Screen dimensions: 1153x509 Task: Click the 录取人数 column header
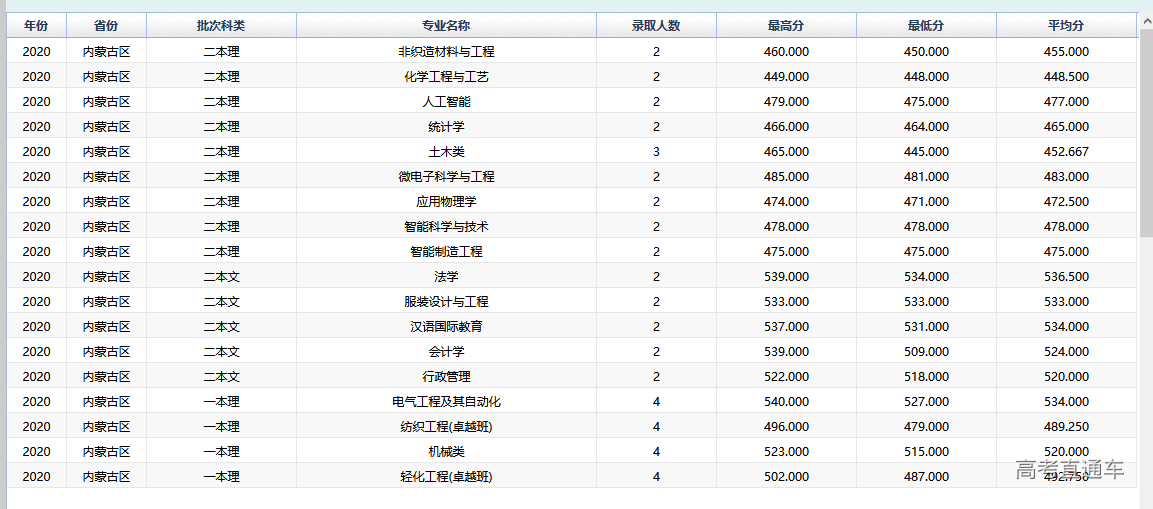tap(656, 26)
